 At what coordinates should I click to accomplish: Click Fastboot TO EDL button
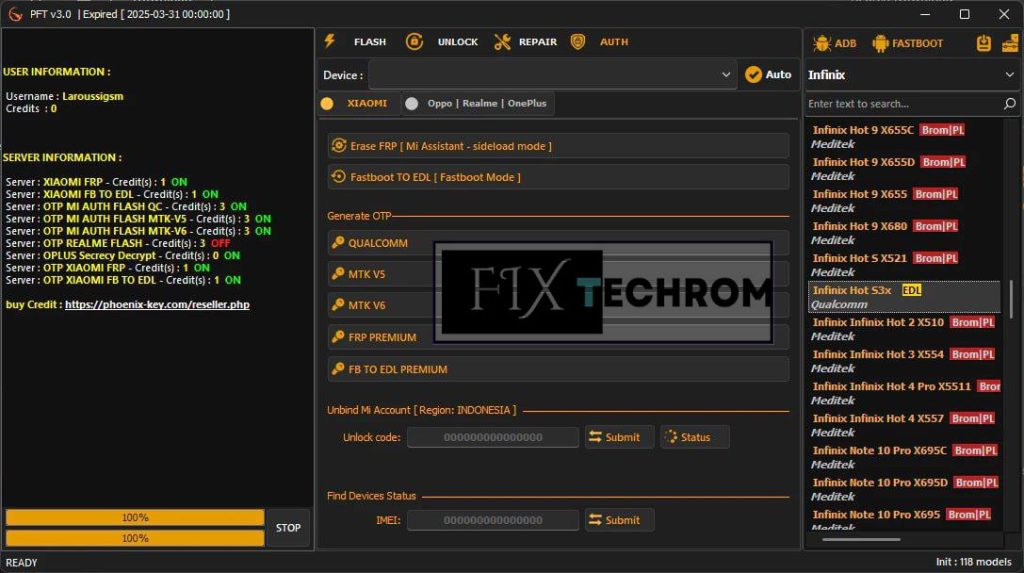pos(558,177)
